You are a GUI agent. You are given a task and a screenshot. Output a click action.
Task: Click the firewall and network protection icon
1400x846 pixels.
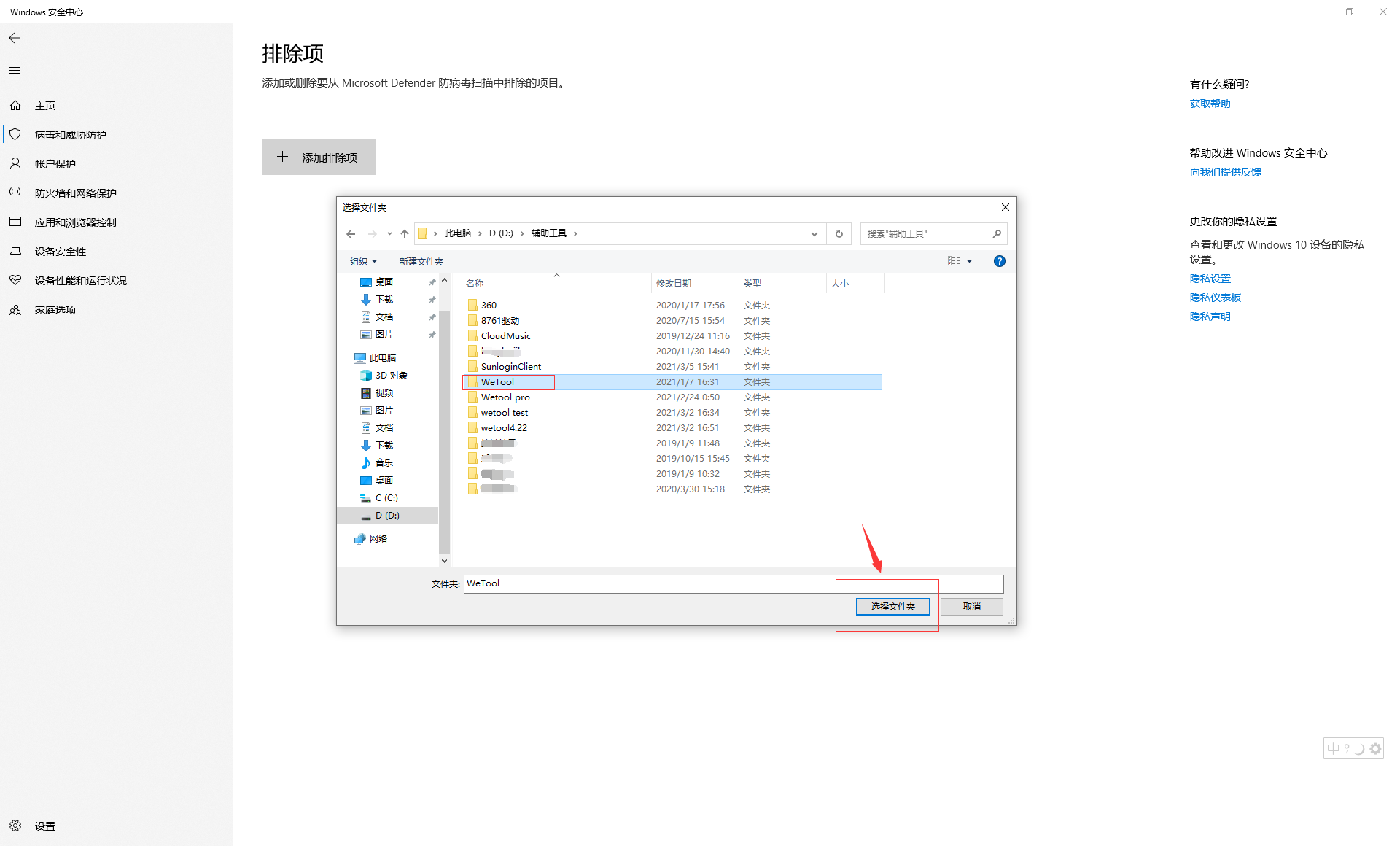15,193
